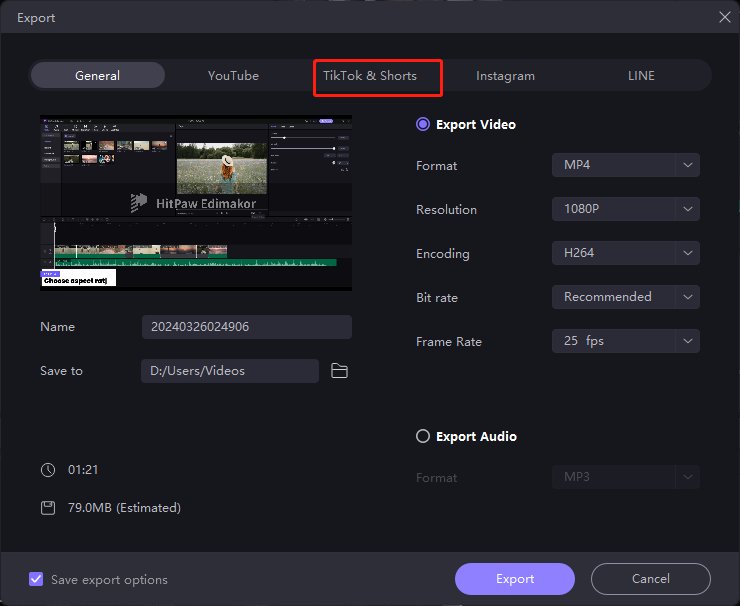This screenshot has width=740, height=606.
Task: Open the Encoding H264 dropdown
Action: tap(626, 253)
